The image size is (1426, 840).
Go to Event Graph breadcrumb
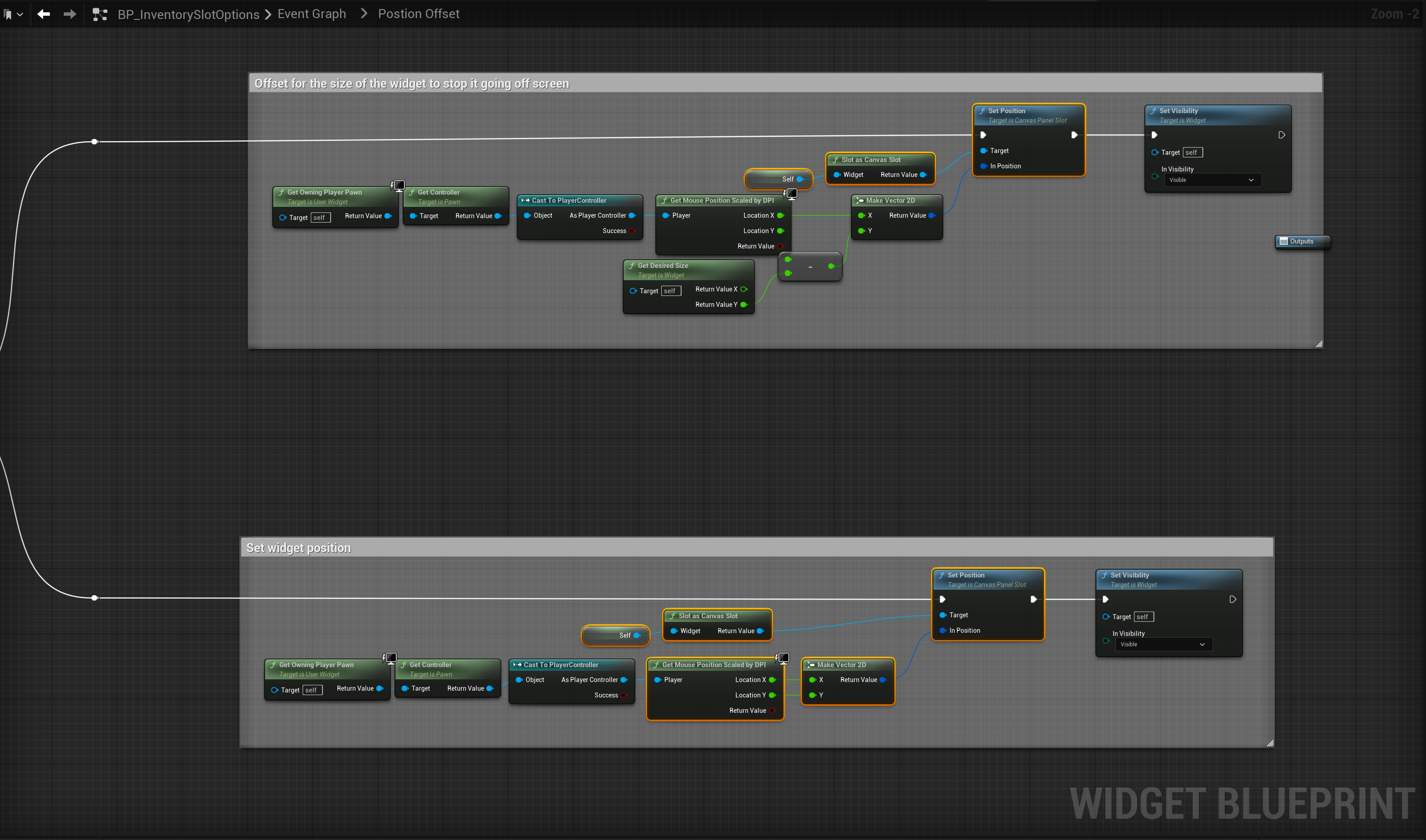pyautogui.click(x=312, y=14)
